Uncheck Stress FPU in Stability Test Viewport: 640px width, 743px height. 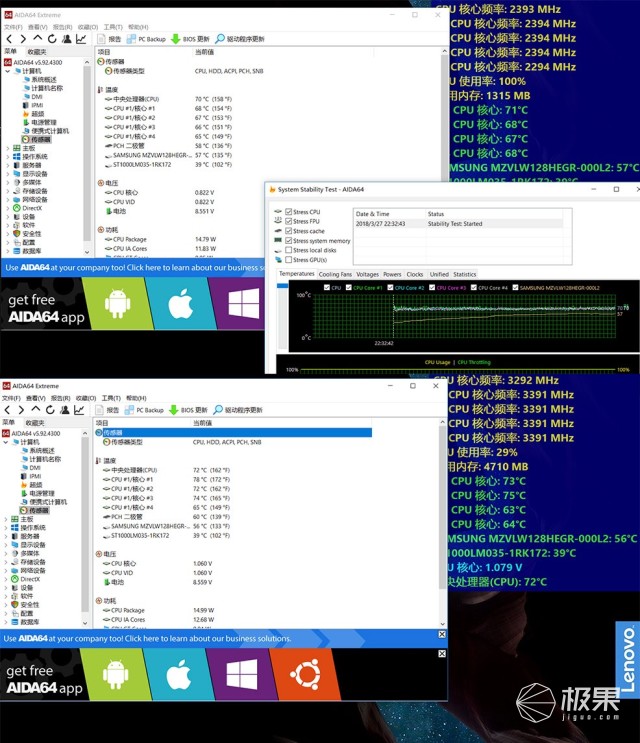click(x=288, y=221)
